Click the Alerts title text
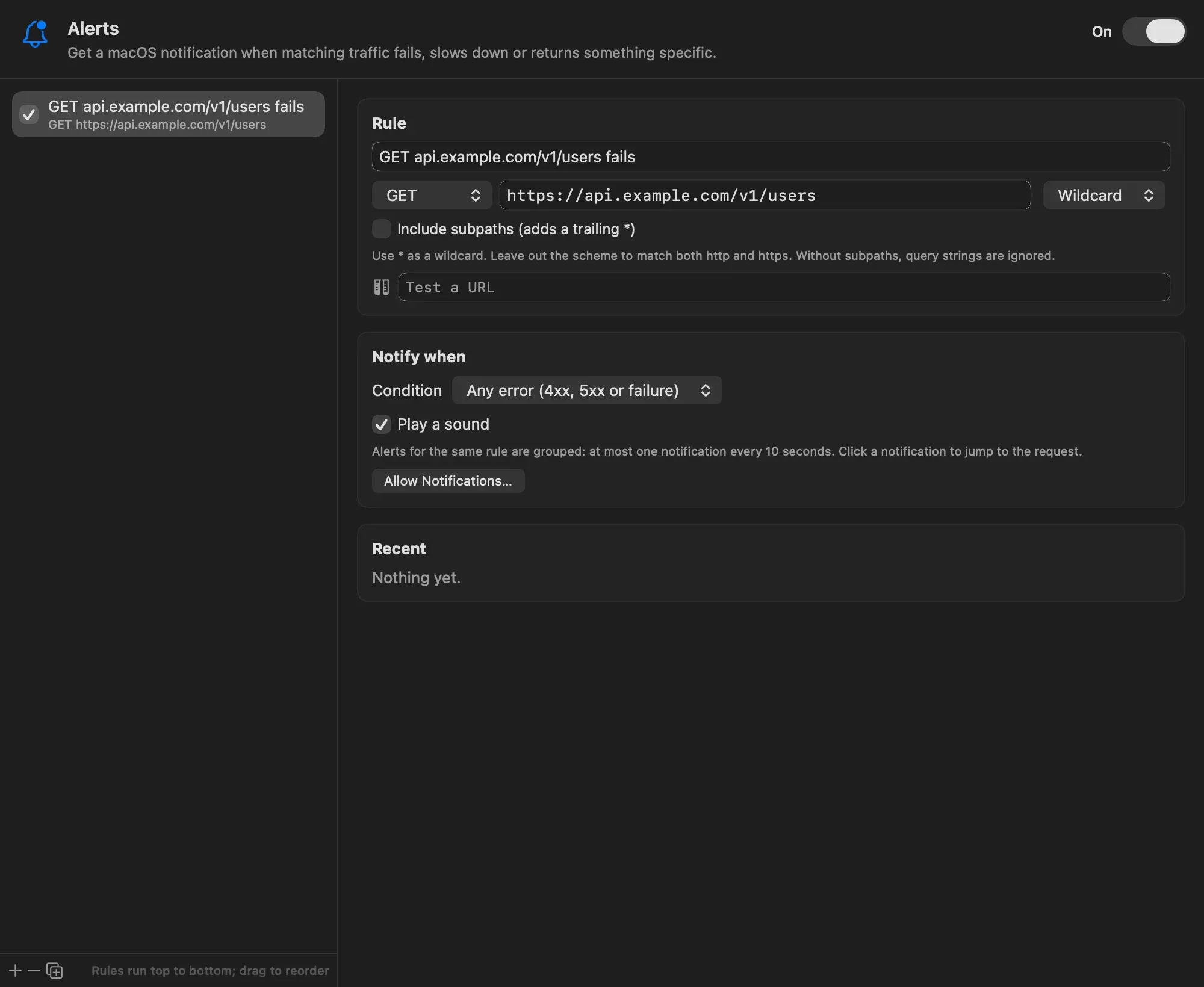The height and width of the screenshot is (987, 1204). click(93, 28)
